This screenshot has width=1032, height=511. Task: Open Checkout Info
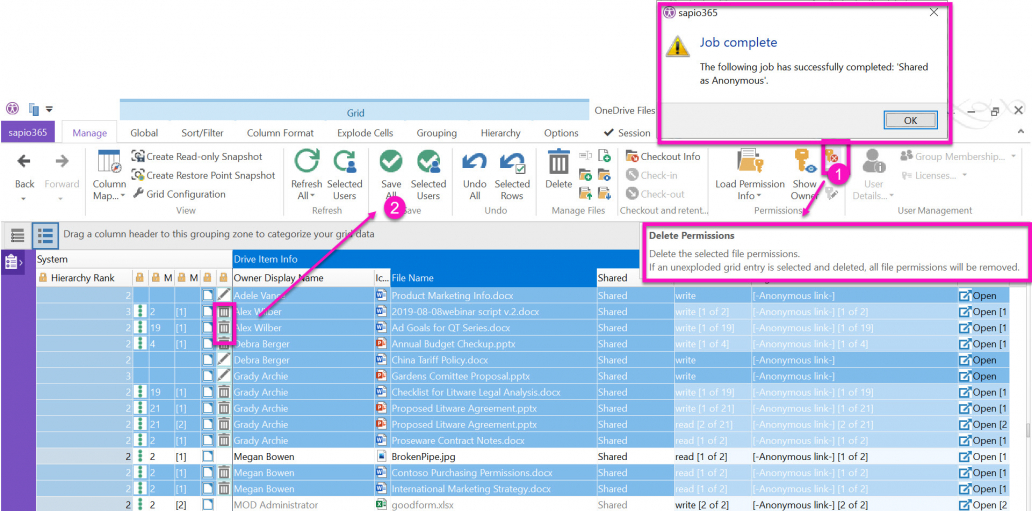click(x=663, y=157)
